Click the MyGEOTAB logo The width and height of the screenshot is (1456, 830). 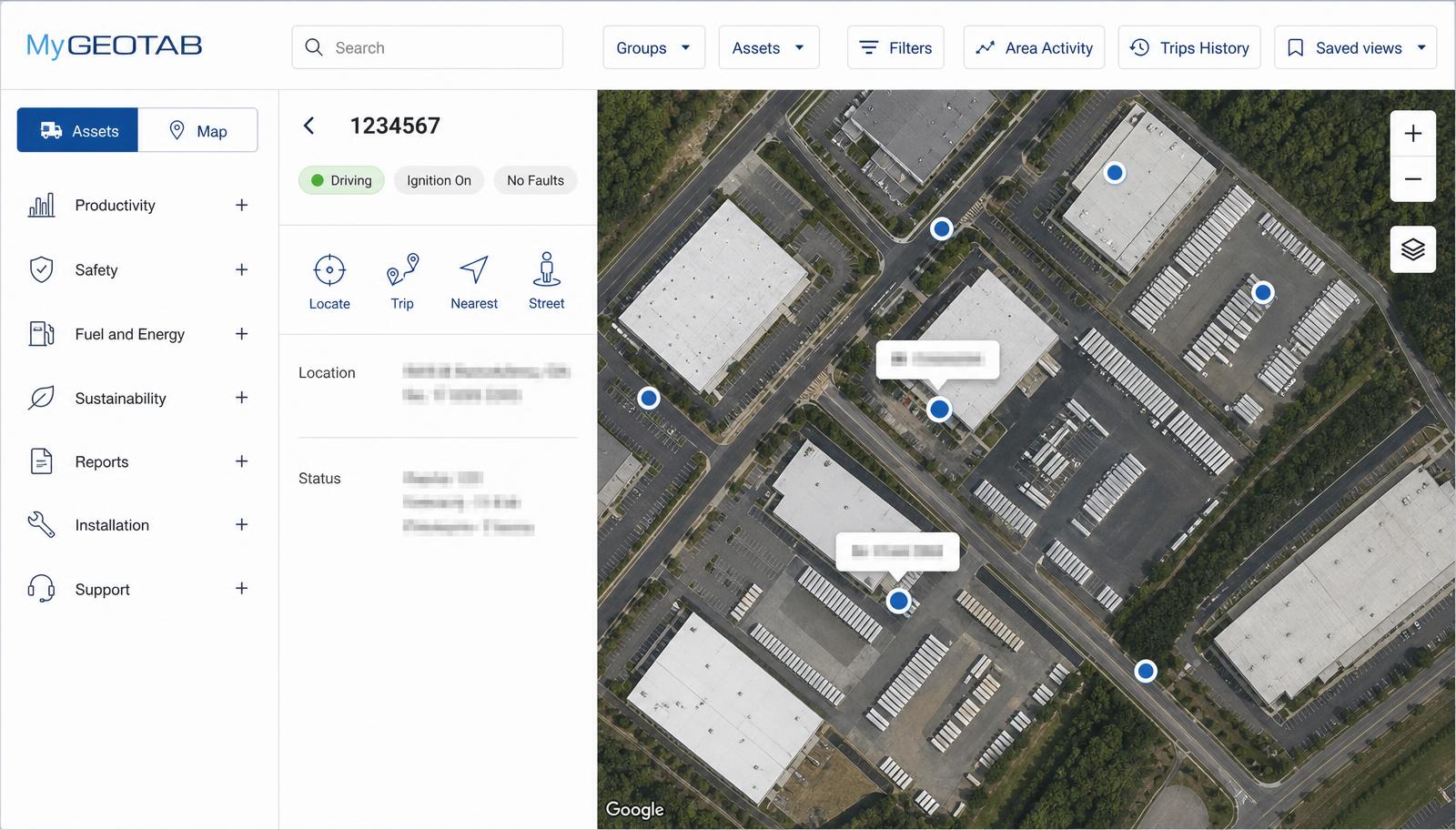click(x=114, y=46)
